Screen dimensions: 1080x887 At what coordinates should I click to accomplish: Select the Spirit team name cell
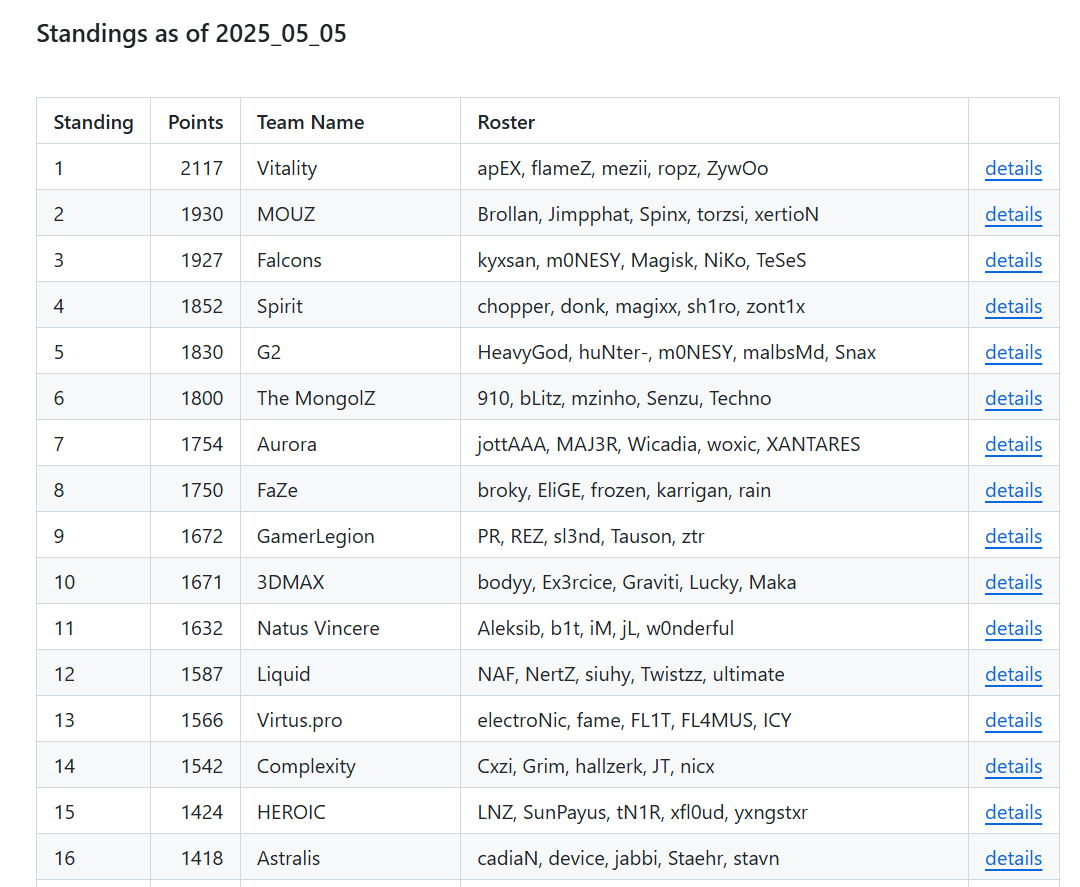[351, 306]
